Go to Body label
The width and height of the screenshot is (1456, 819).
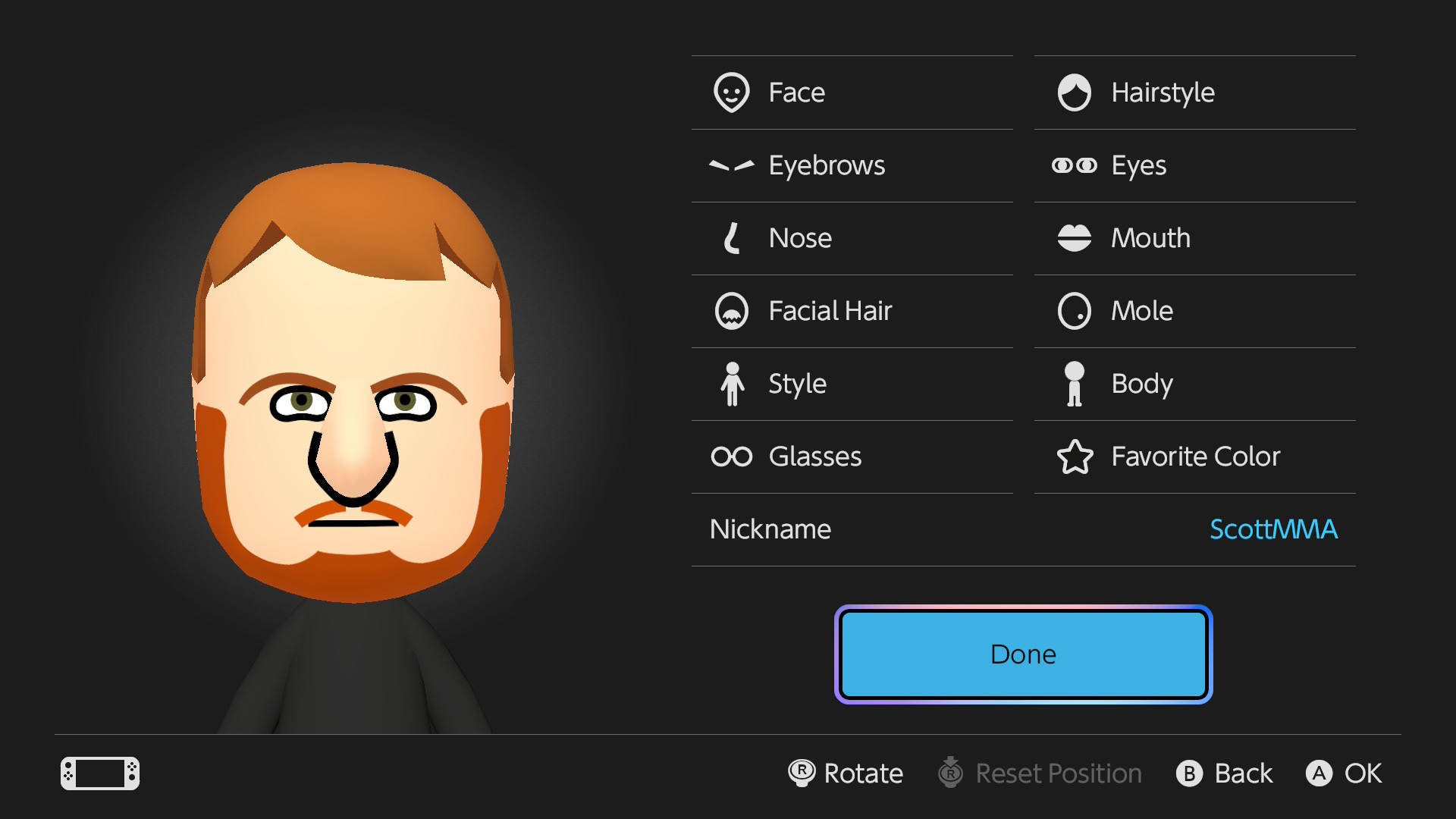click(1142, 384)
